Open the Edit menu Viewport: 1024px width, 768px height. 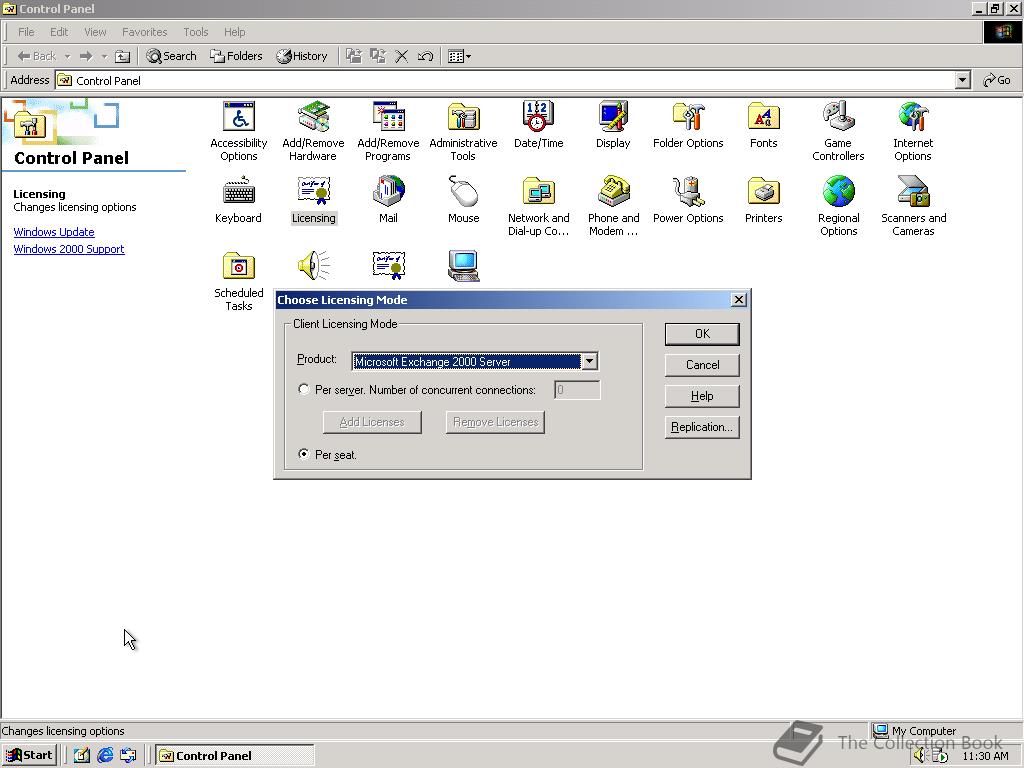(59, 32)
